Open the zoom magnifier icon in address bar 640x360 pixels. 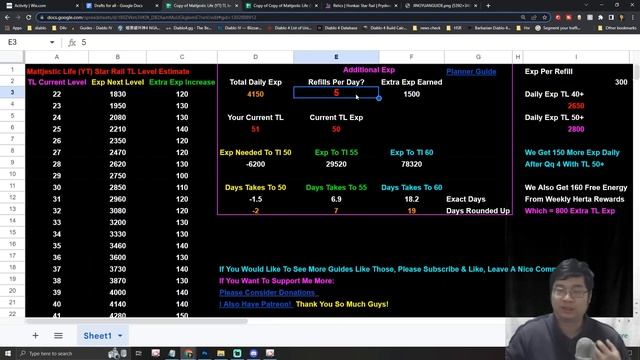coord(523,18)
